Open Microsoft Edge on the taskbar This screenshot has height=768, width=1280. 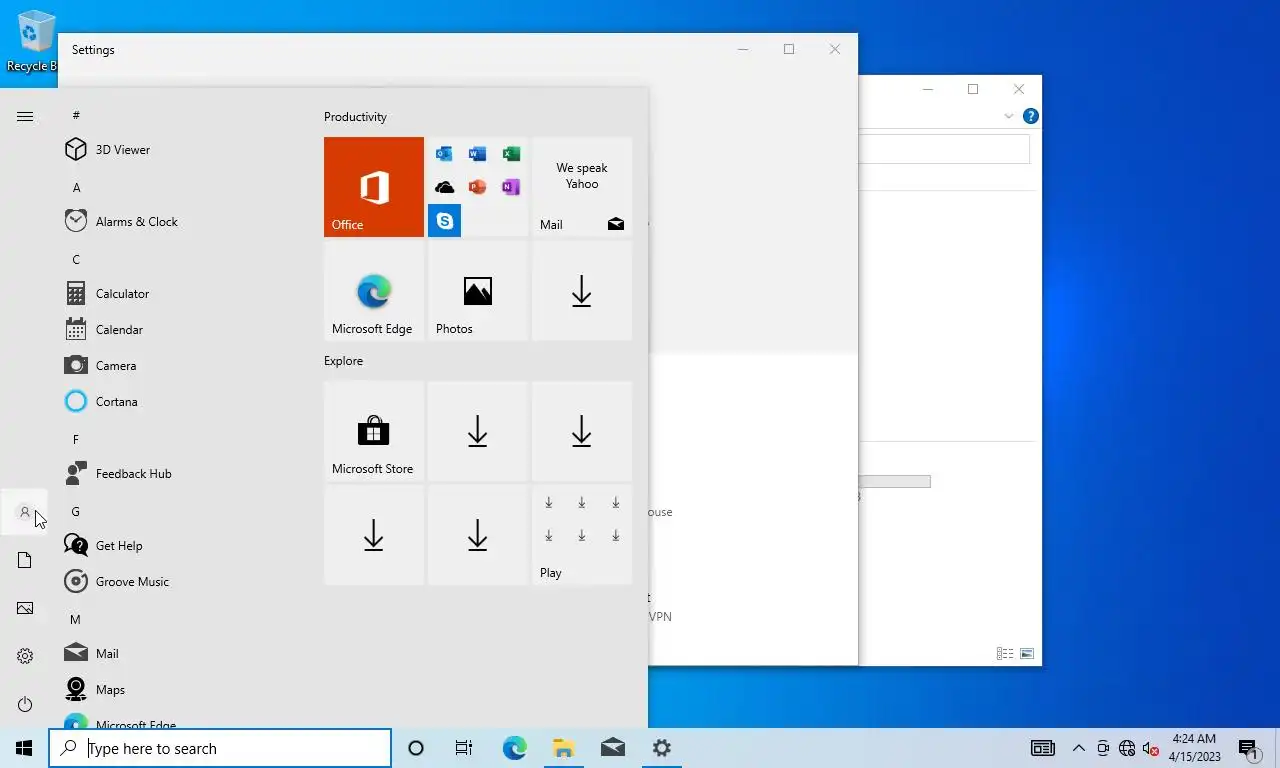point(514,748)
